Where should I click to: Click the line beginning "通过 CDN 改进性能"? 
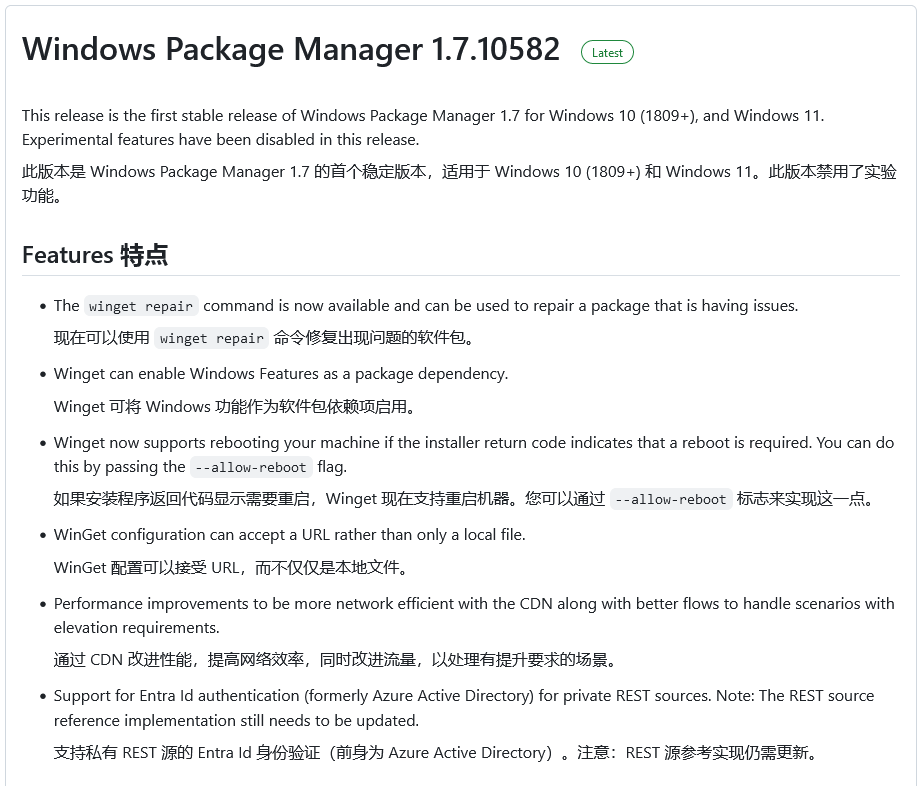pyautogui.click(x=335, y=660)
